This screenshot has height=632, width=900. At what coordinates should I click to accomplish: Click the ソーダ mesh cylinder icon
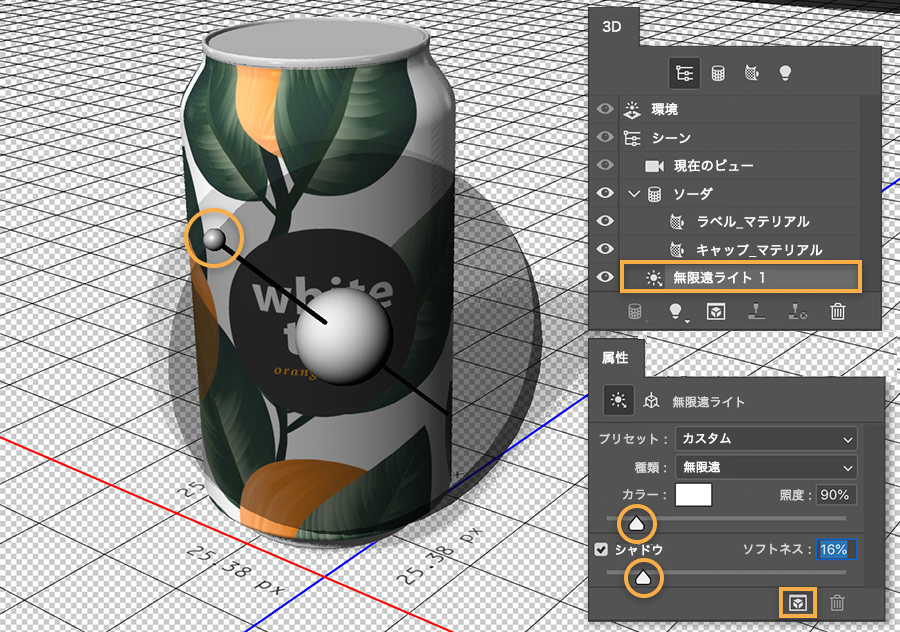click(654, 194)
